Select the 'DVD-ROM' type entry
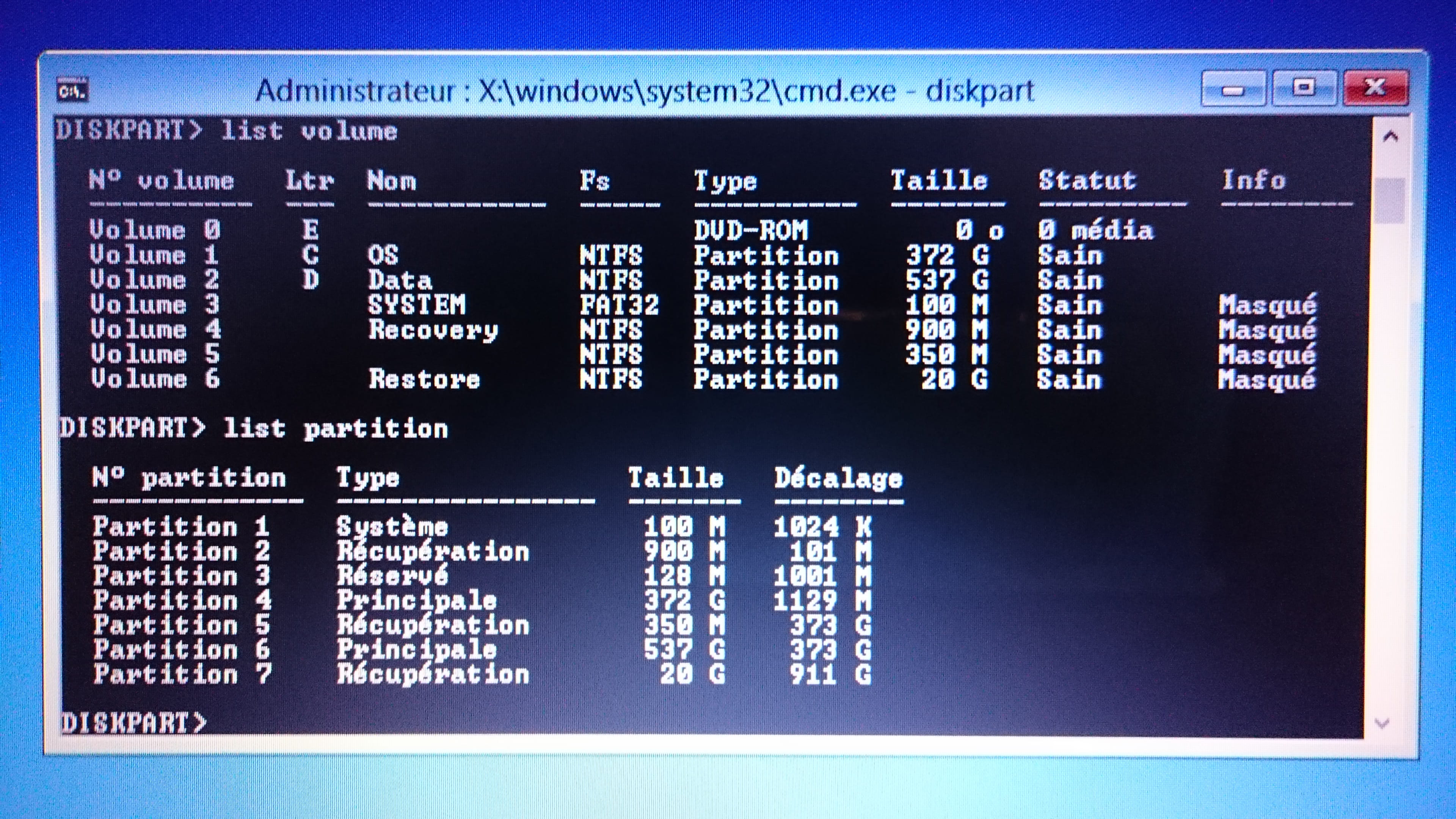Viewport: 1456px width, 819px height. click(x=751, y=230)
